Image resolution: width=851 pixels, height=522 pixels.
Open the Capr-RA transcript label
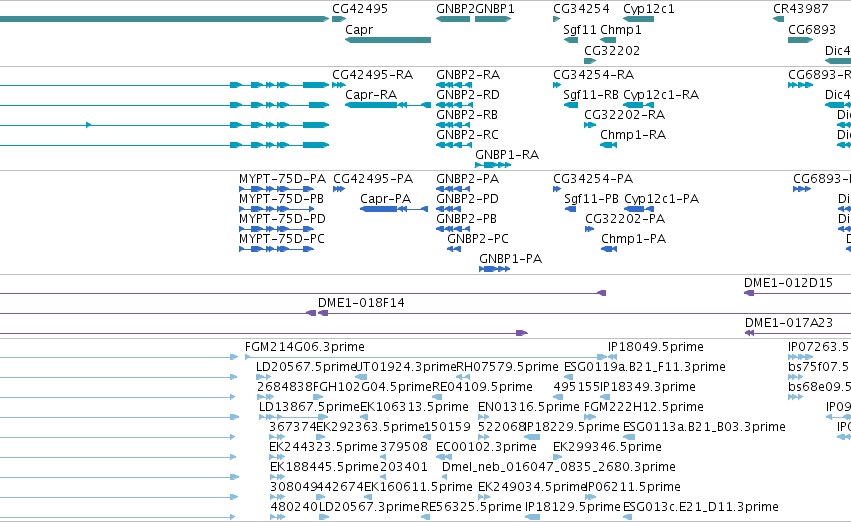click(371, 95)
